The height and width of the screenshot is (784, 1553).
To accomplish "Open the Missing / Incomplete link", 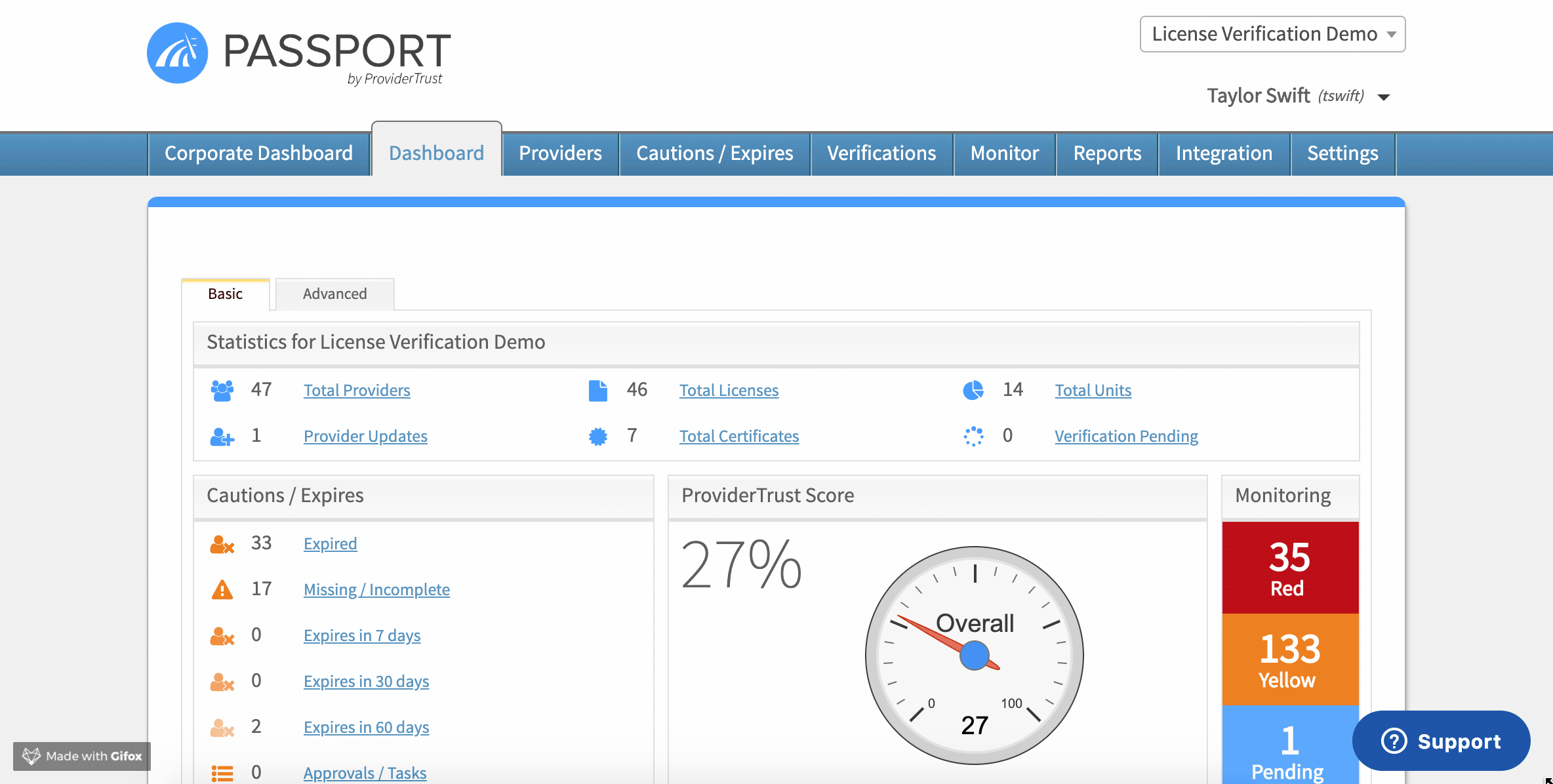I will [376, 590].
